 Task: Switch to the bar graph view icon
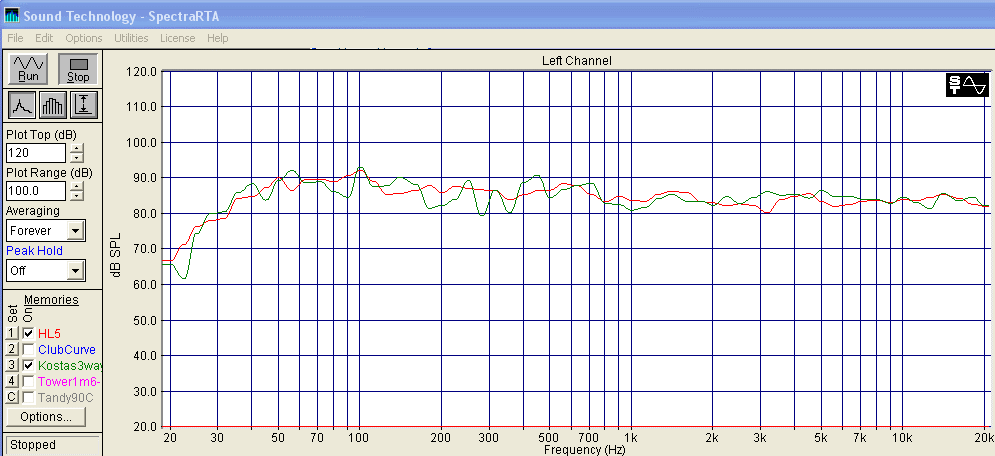coord(52,105)
